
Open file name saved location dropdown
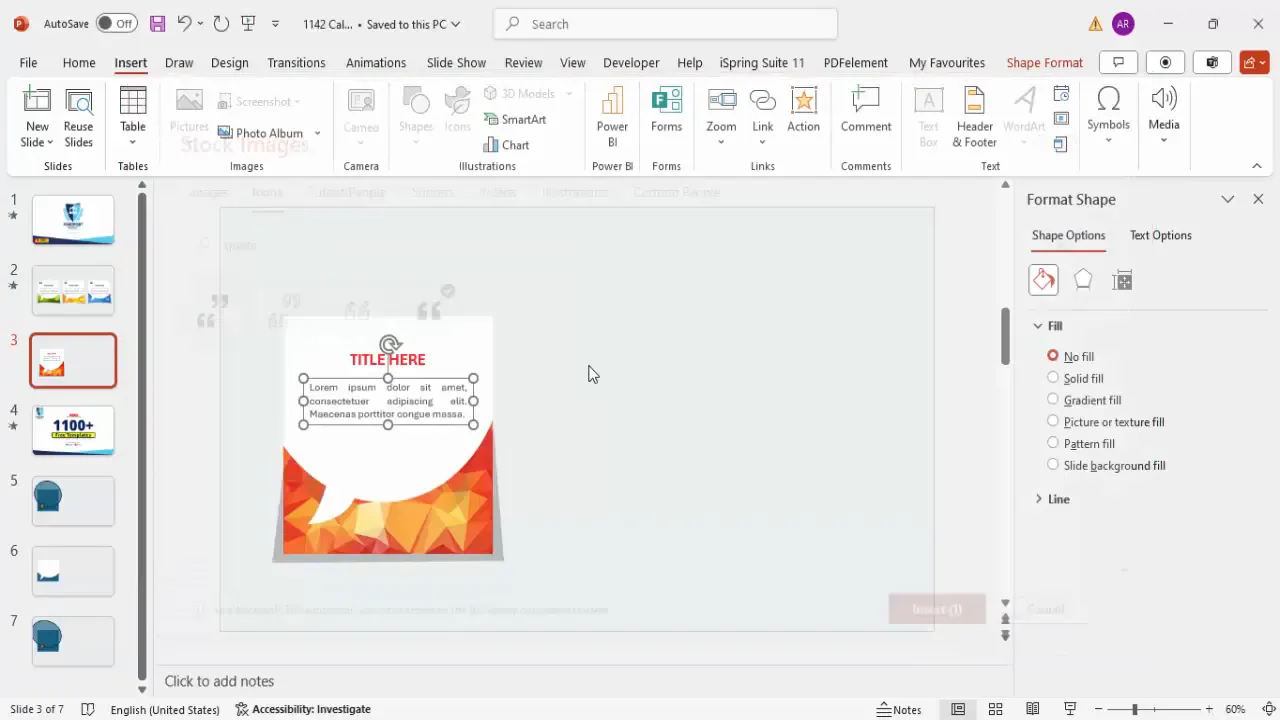(x=456, y=24)
